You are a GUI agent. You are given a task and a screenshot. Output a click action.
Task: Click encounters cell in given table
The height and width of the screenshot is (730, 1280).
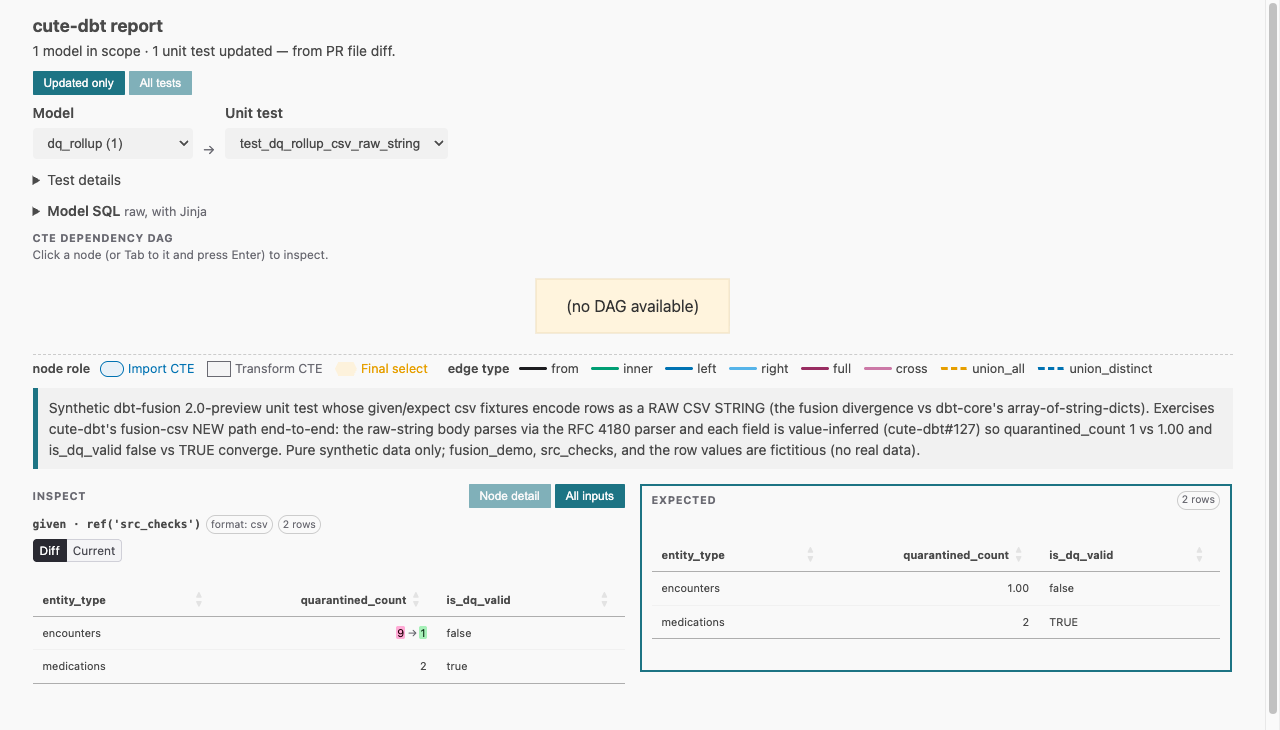click(72, 633)
